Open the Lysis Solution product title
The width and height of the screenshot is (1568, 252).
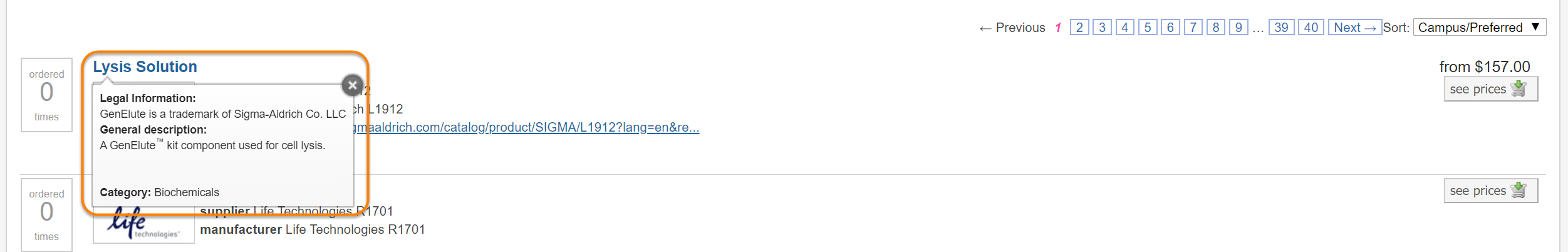[x=145, y=66]
